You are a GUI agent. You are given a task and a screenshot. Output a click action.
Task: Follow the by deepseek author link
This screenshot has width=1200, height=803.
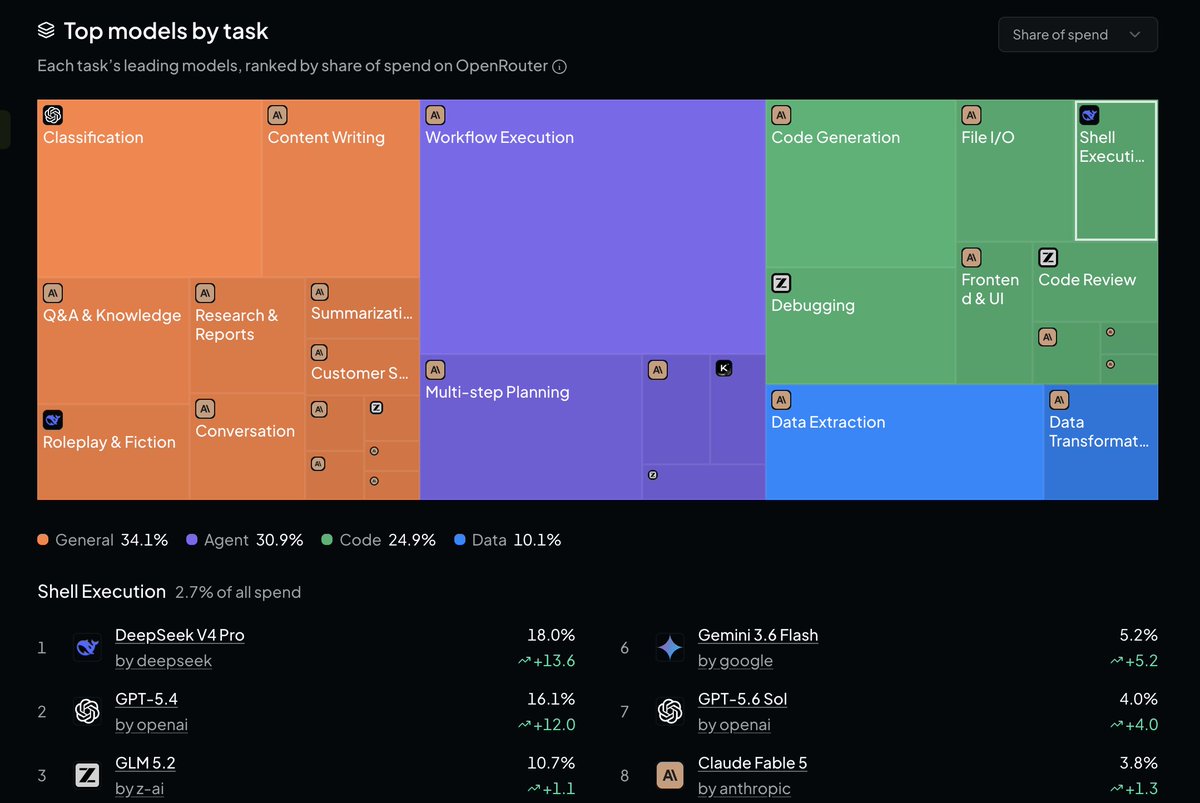point(163,661)
